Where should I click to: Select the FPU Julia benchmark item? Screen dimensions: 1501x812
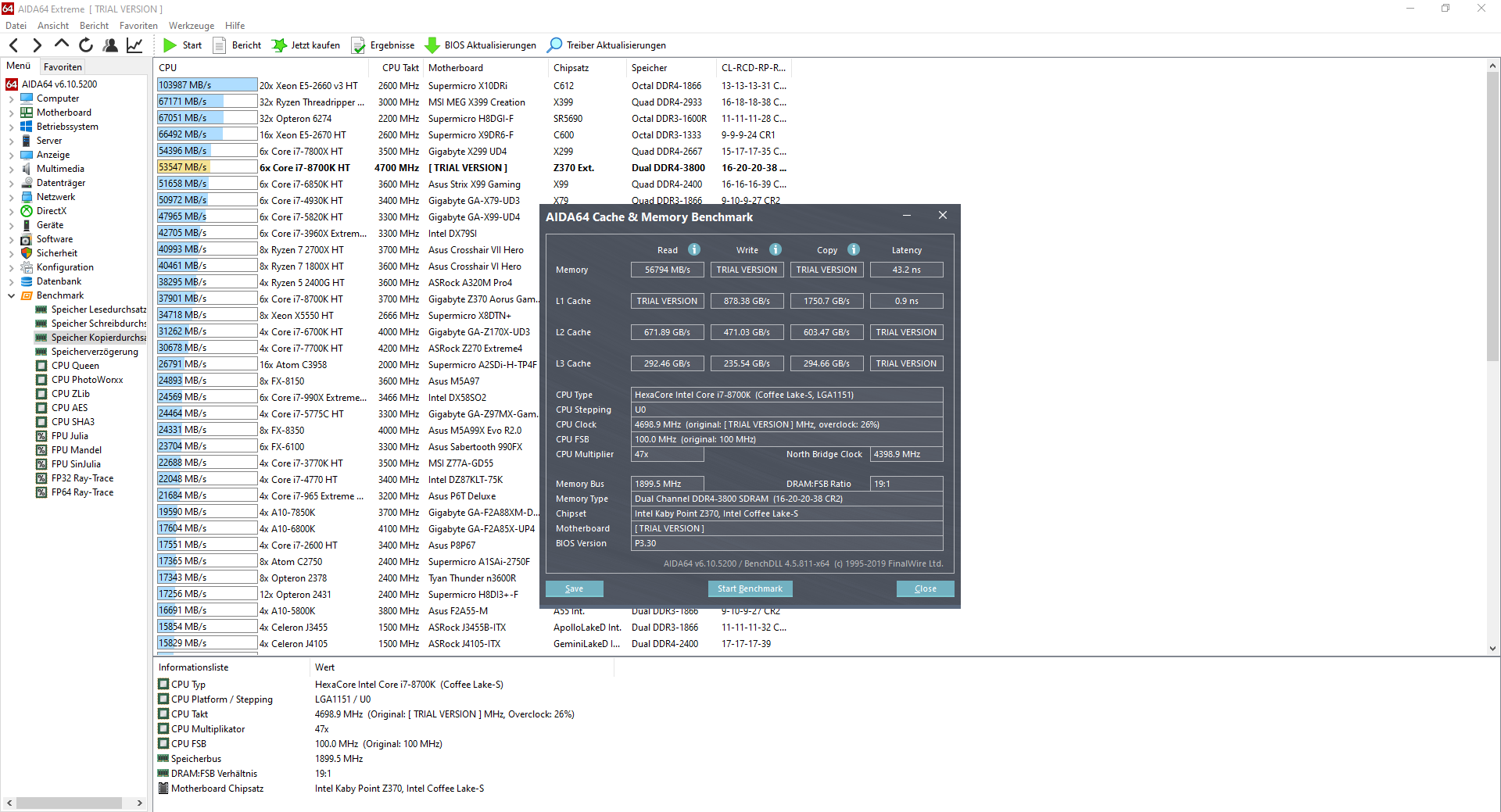70,436
